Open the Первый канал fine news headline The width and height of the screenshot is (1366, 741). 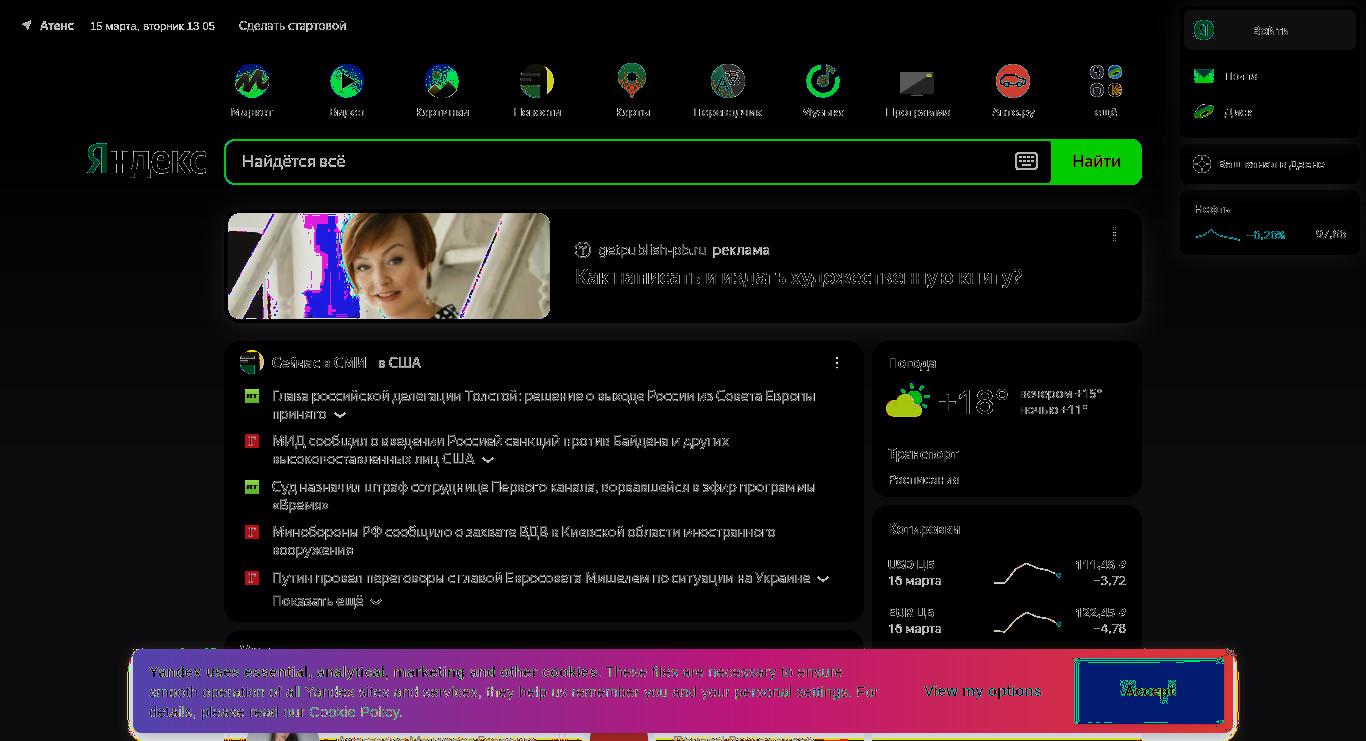(x=543, y=496)
